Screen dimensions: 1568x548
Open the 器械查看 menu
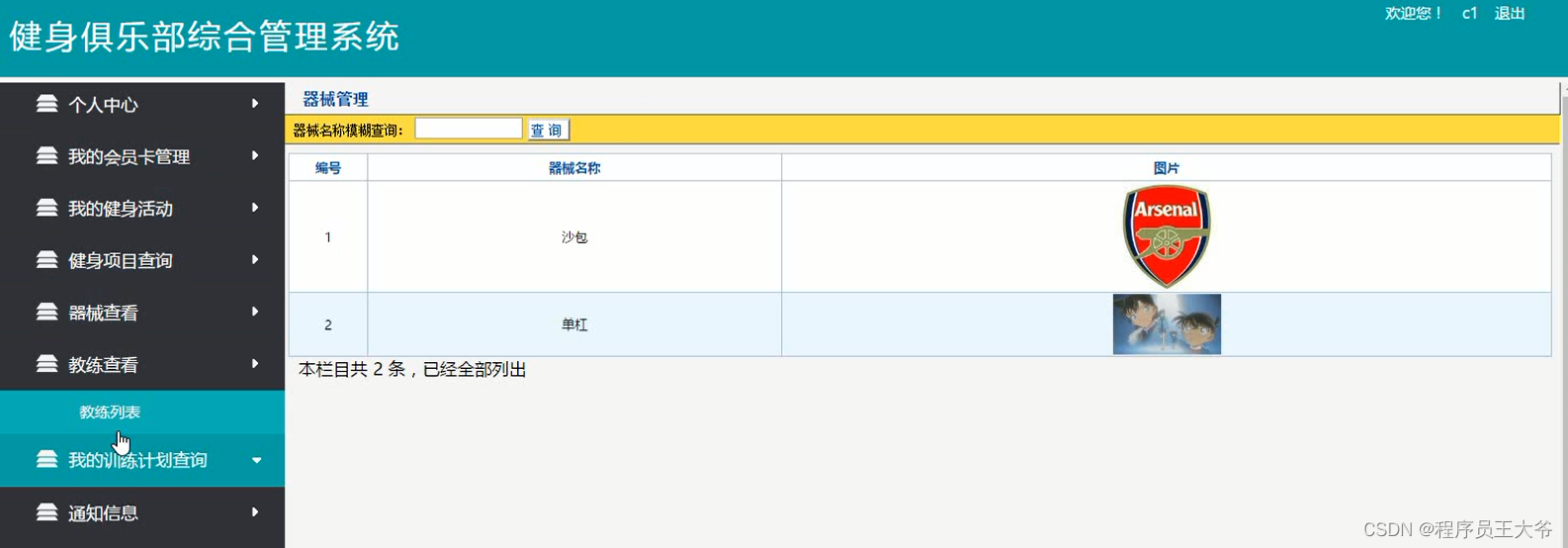(142, 313)
